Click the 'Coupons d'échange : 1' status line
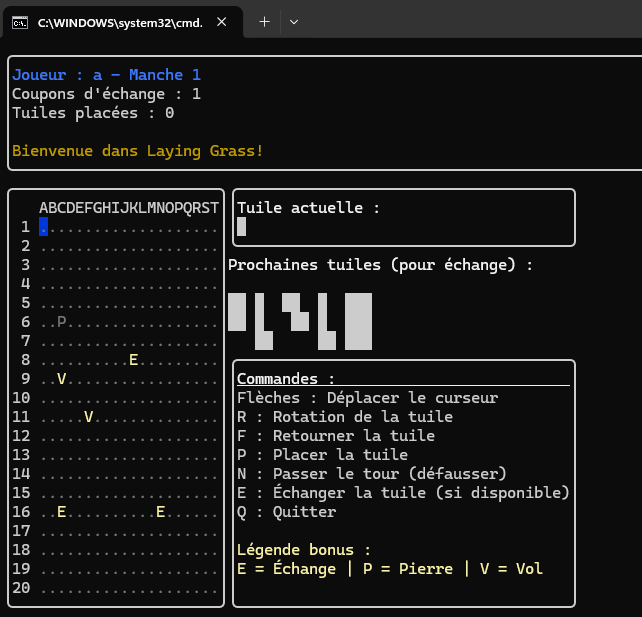The image size is (642, 617). click(106, 94)
